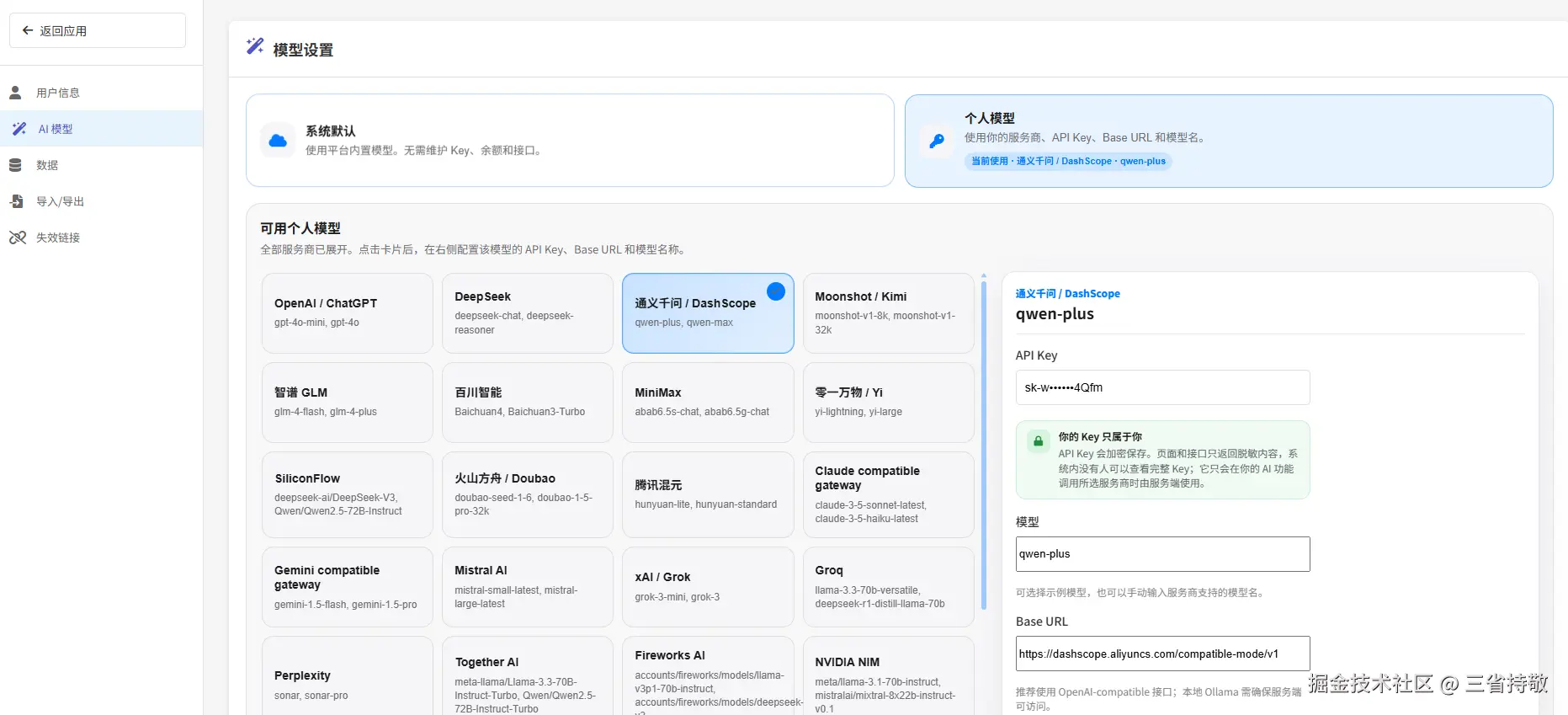This screenshot has height=715, width=1568.
Task: Select the 通义千问 / DashScope provider card
Action: [x=708, y=313]
